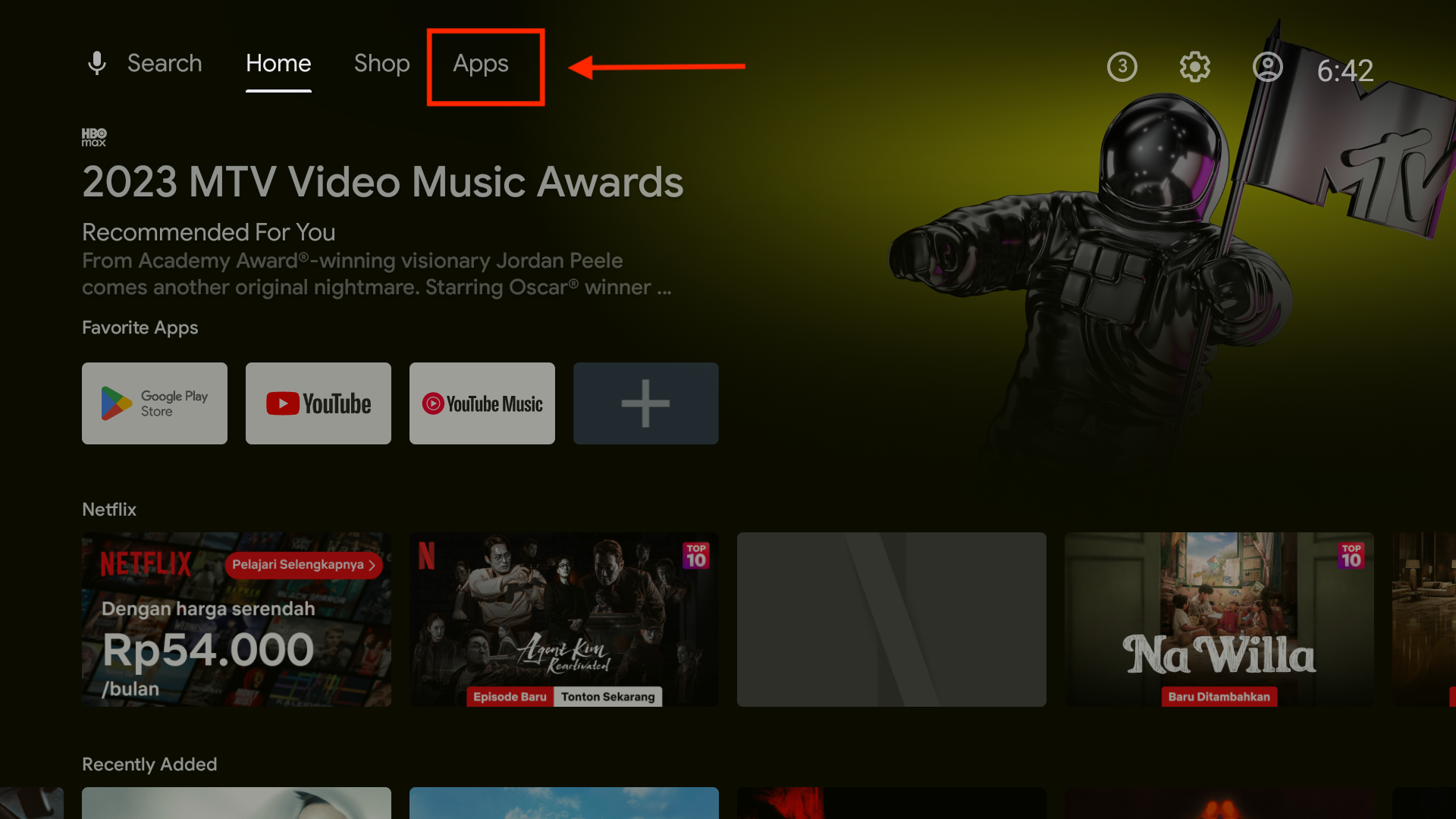Launch the Google Play Store app
The height and width of the screenshot is (819, 1456).
click(155, 403)
